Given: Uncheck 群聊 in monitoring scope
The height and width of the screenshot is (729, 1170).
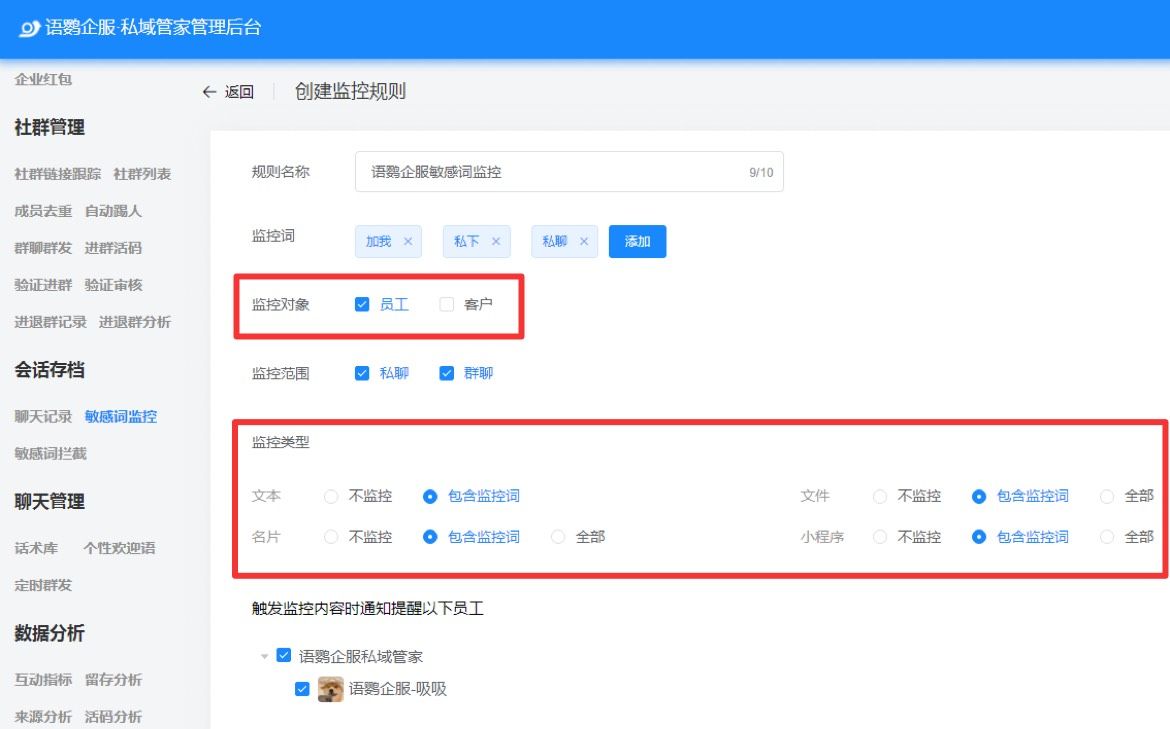Looking at the screenshot, I should [447, 374].
